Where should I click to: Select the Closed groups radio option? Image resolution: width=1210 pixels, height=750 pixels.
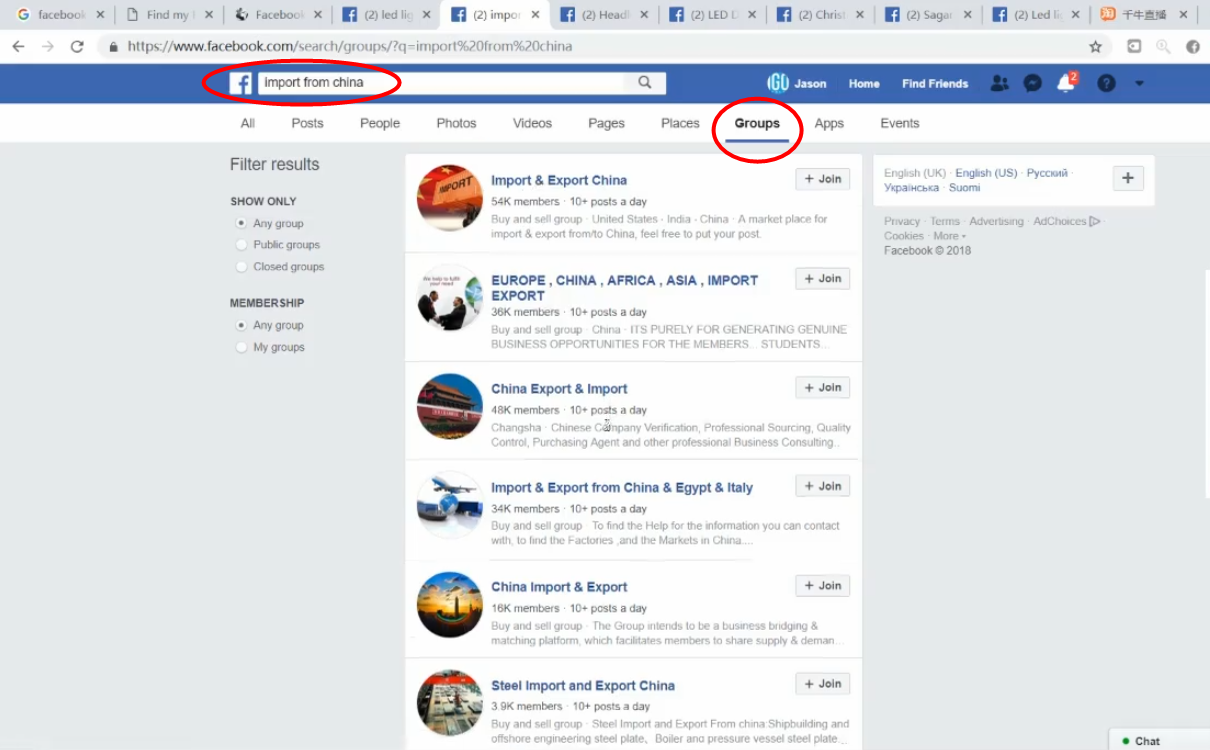pyautogui.click(x=241, y=266)
